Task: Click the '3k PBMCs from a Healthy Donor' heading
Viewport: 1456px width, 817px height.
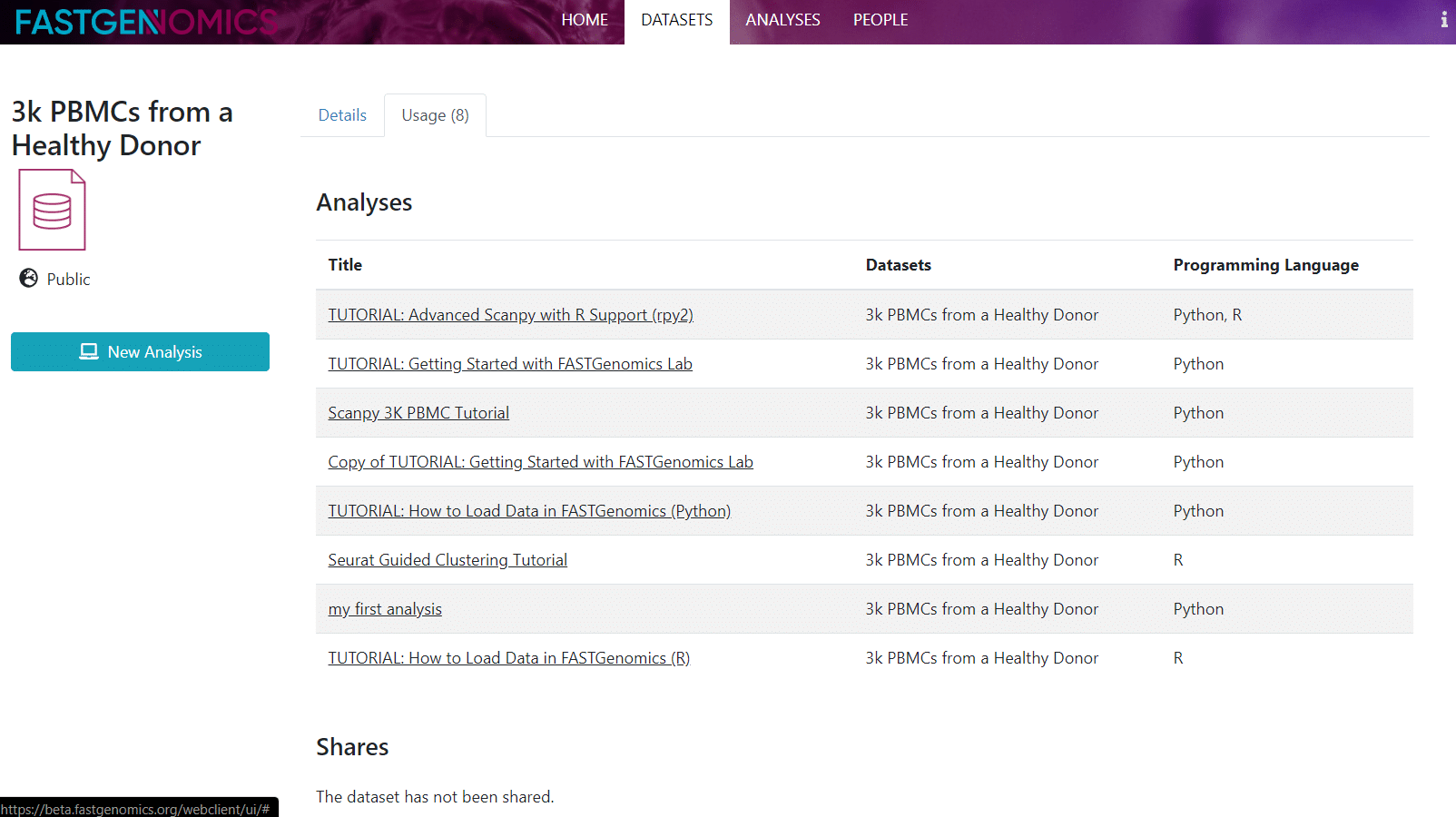Action: (x=122, y=128)
